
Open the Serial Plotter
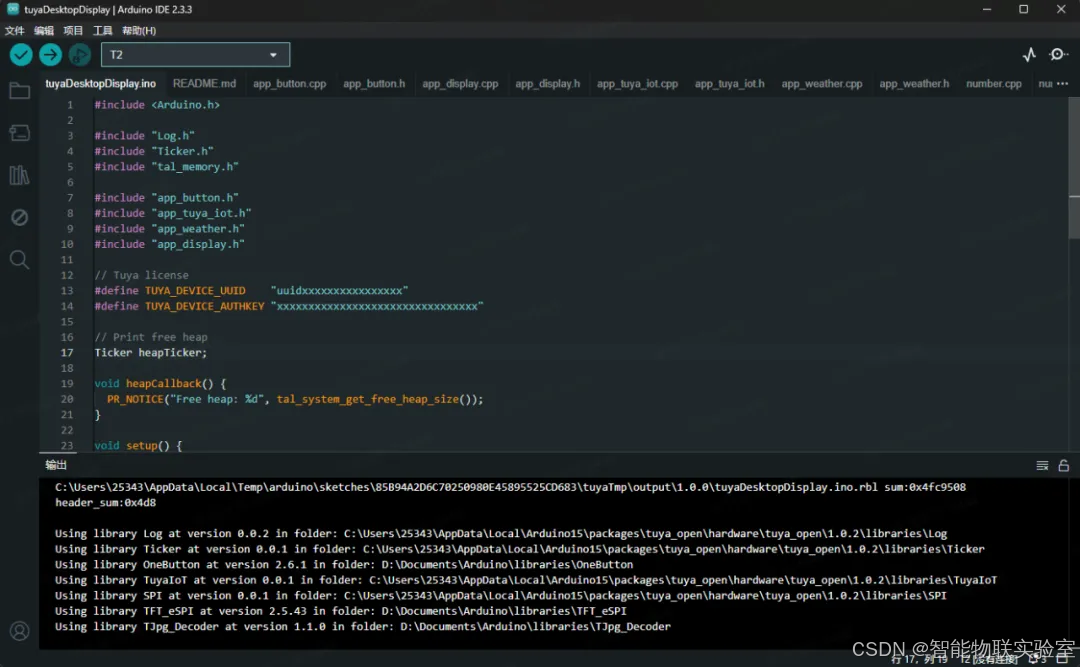[1029, 54]
